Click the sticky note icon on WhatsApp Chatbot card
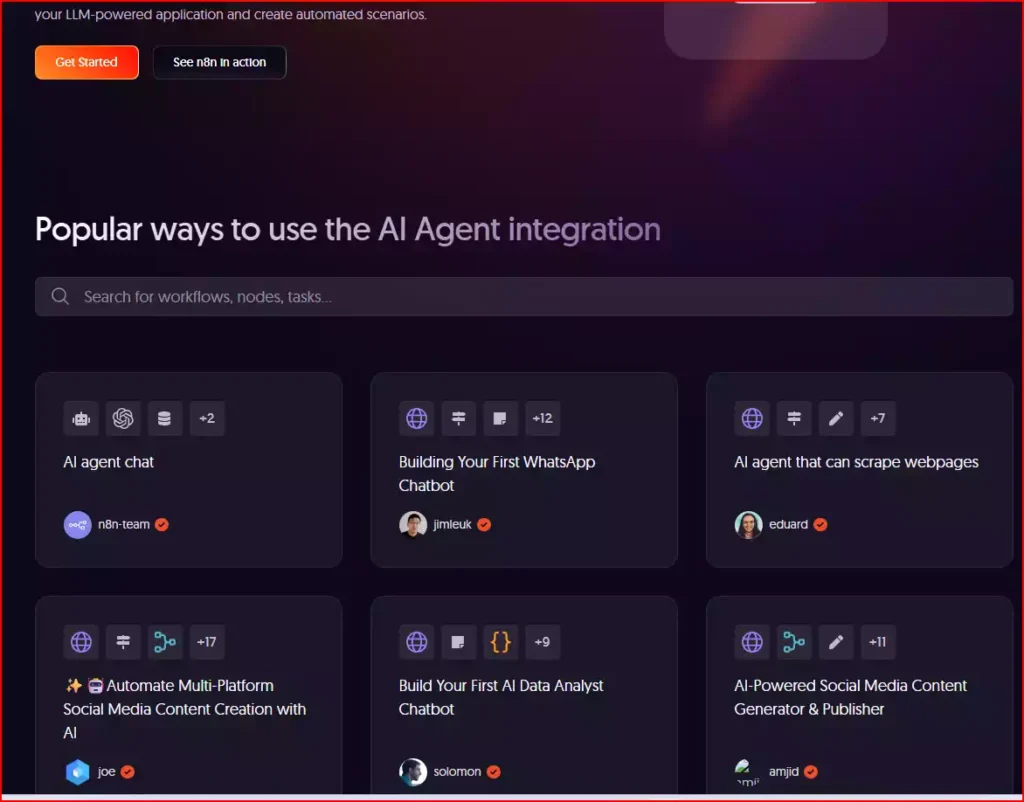Image resolution: width=1024 pixels, height=802 pixels. [500, 418]
